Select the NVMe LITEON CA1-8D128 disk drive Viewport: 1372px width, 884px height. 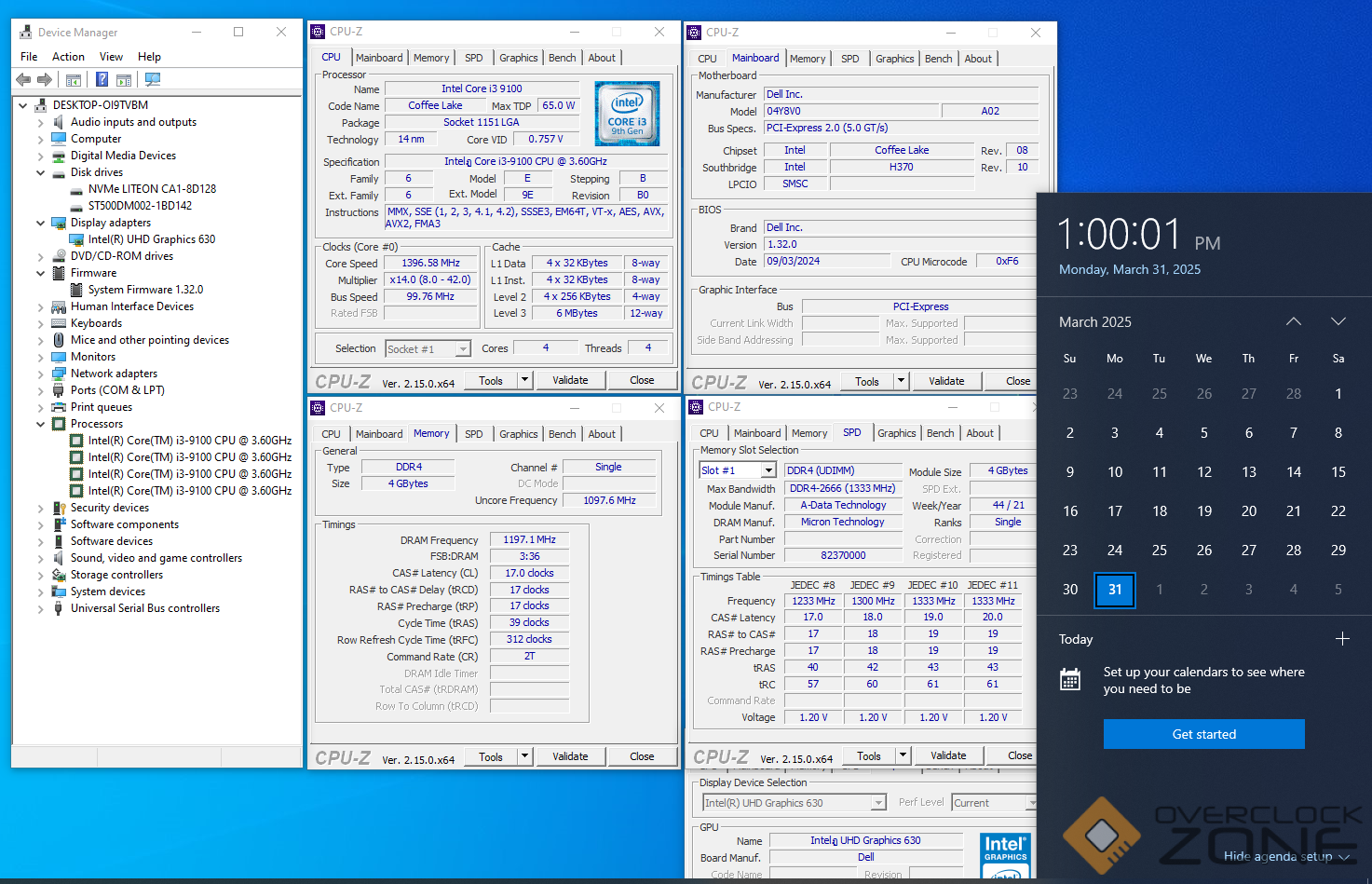point(152,189)
